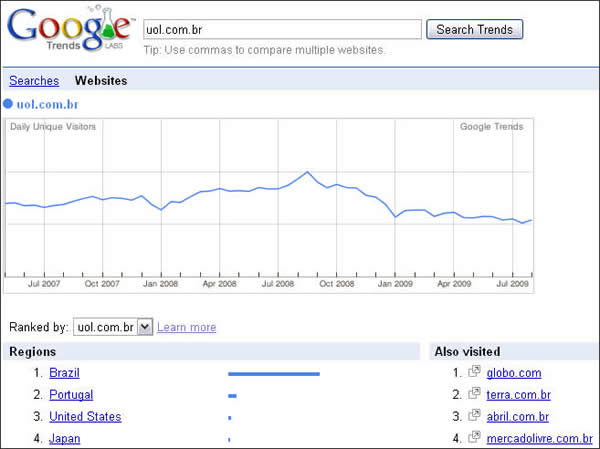Screen dimensions: 600x449
Task: Click the Brazil ranking bar
Action: tap(273, 374)
